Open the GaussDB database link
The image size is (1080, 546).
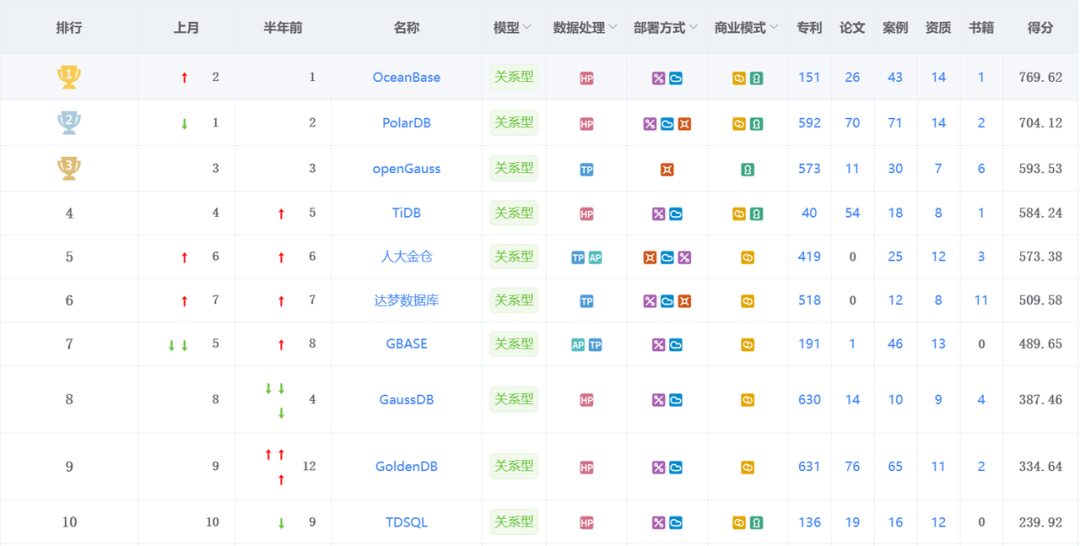tap(406, 399)
